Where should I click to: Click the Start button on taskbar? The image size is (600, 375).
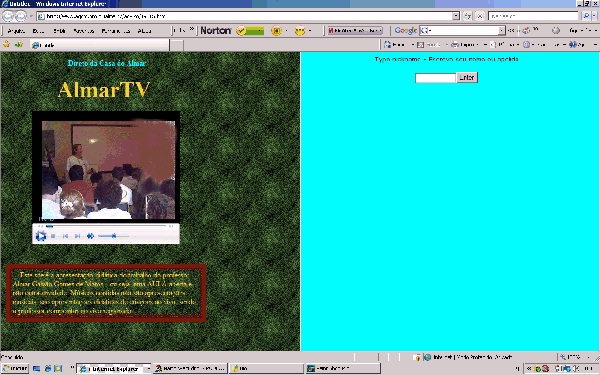point(15,368)
